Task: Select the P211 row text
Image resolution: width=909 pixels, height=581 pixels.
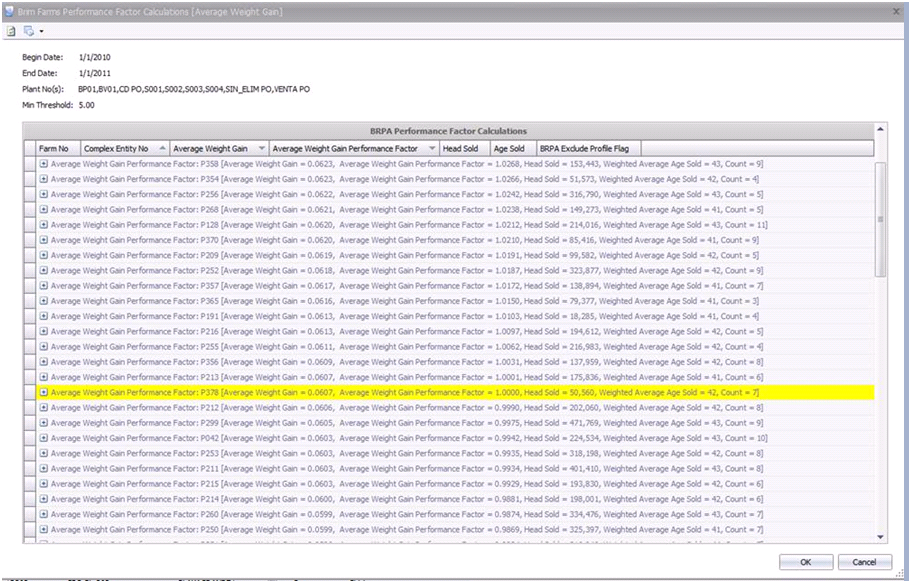Action: [x=407, y=469]
